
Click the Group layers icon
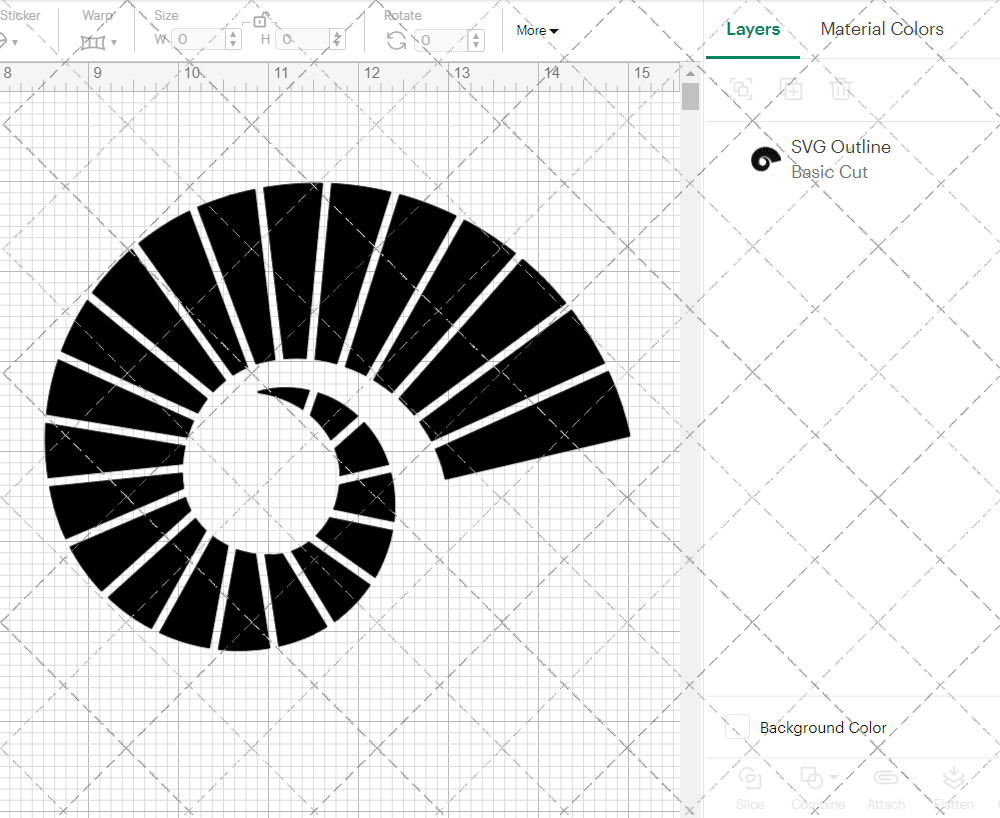tap(741, 89)
